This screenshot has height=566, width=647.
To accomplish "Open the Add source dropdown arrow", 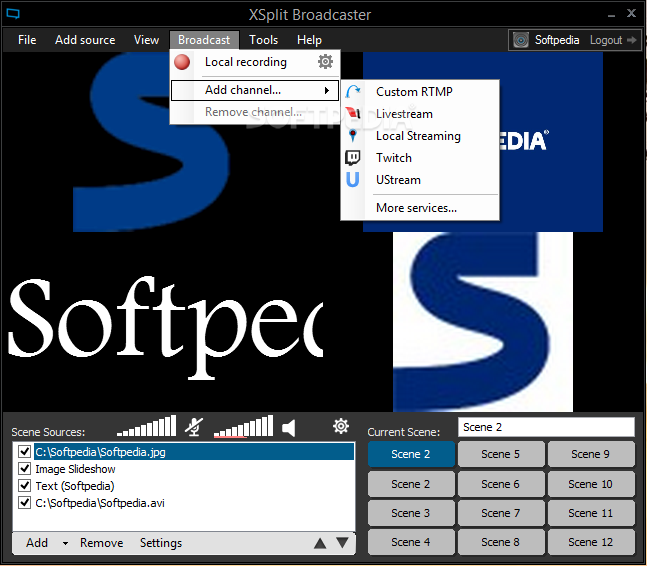I will (x=65, y=543).
